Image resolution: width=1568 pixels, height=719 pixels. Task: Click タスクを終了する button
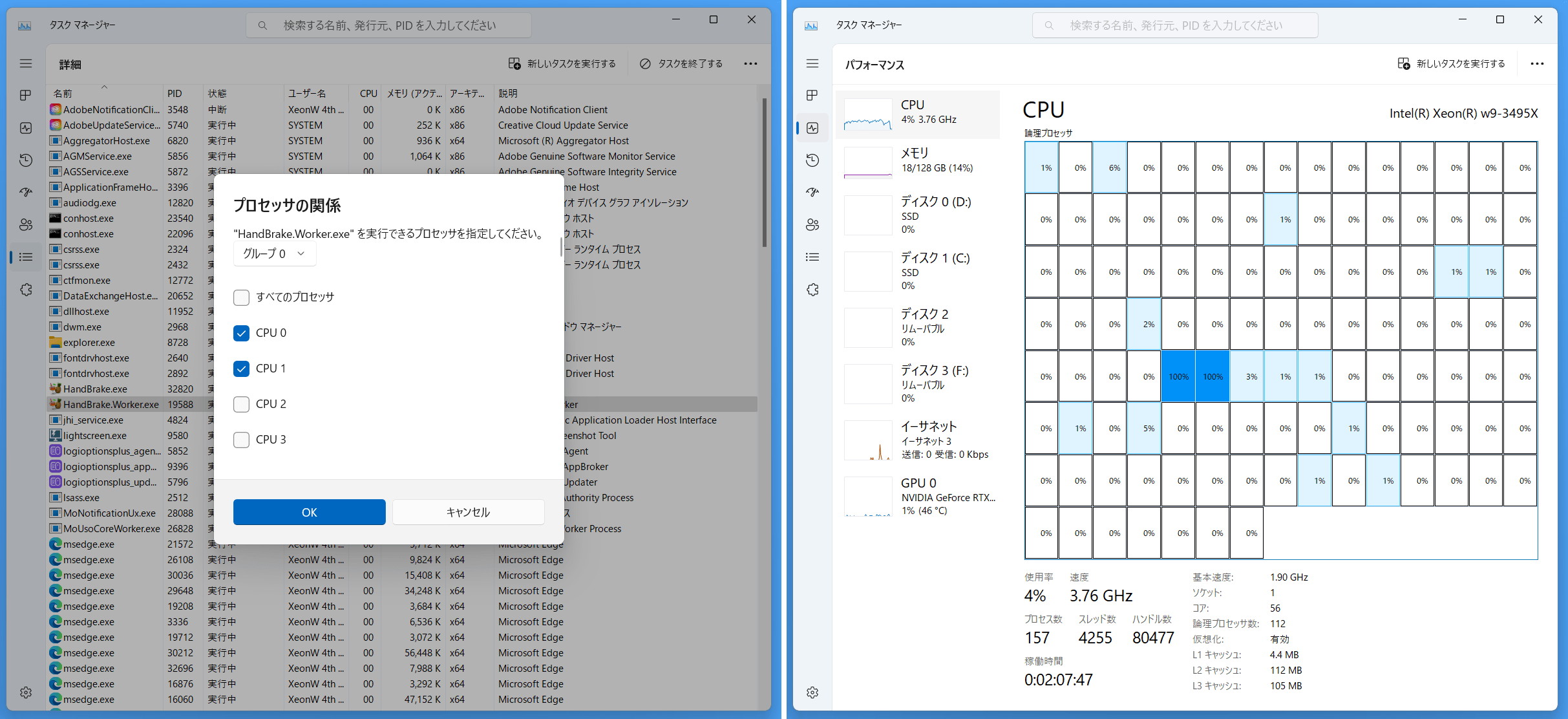tap(681, 63)
